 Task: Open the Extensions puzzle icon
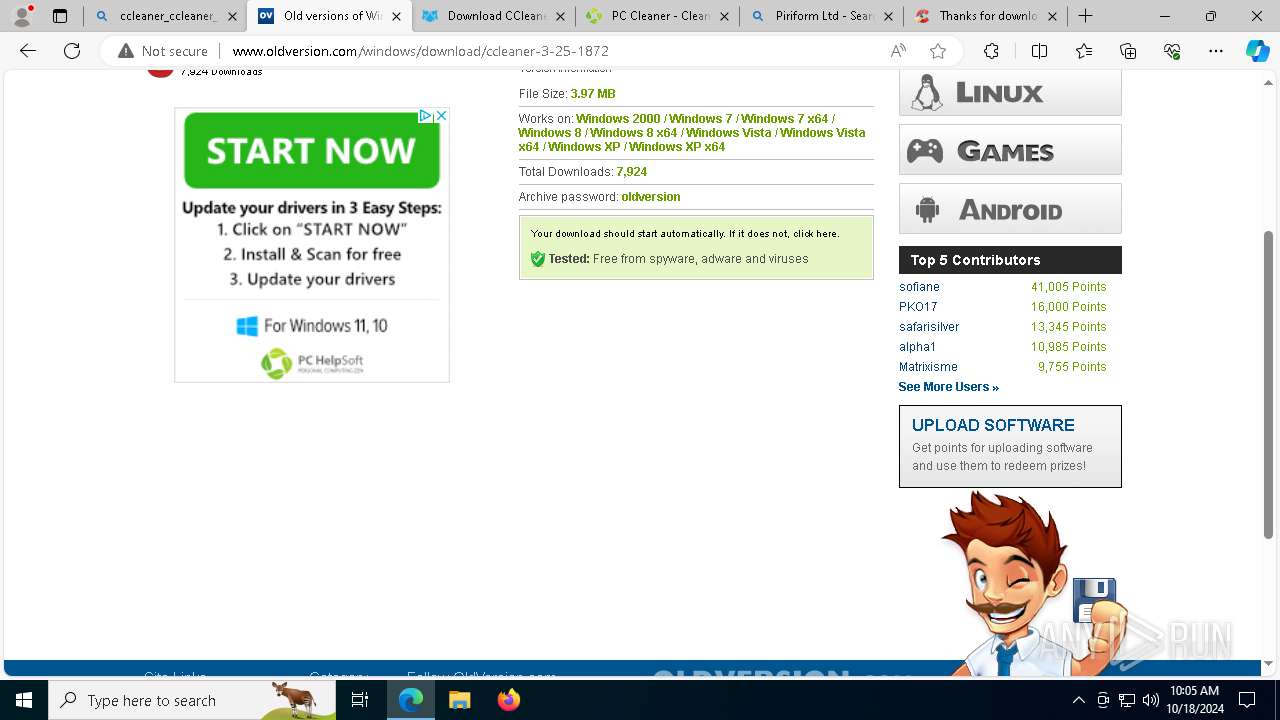pyautogui.click(x=991, y=51)
